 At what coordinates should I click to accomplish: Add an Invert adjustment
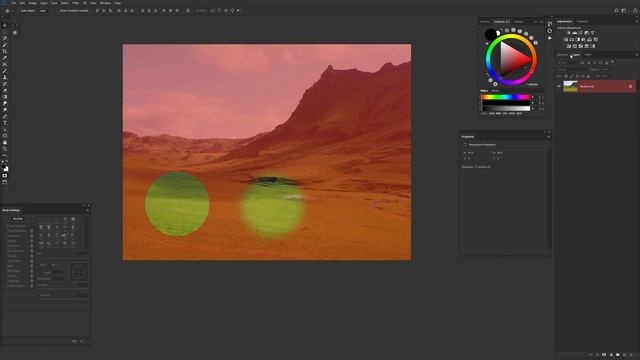point(569,46)
